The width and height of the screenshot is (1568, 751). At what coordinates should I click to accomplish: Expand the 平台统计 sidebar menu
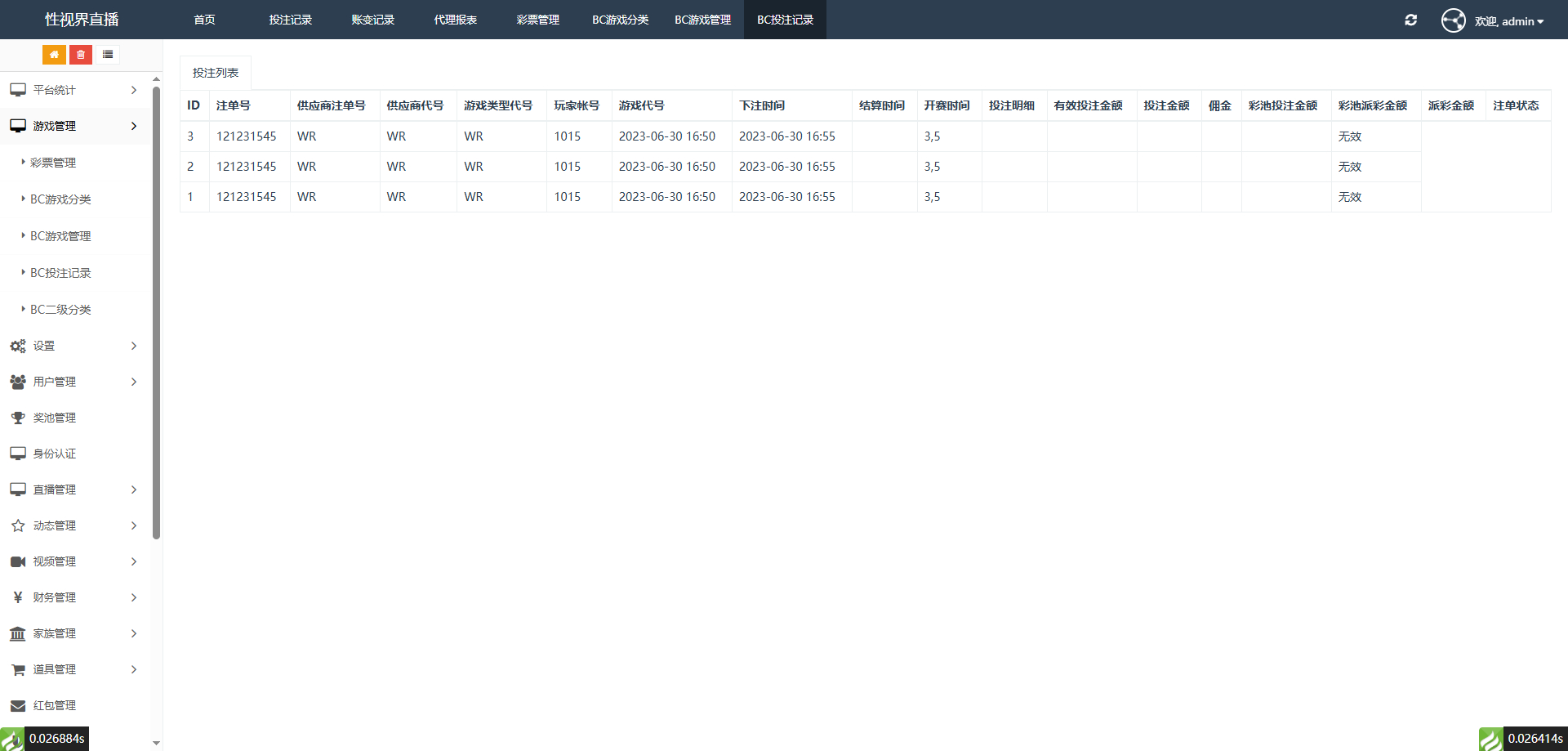click(x=75, y=90)
